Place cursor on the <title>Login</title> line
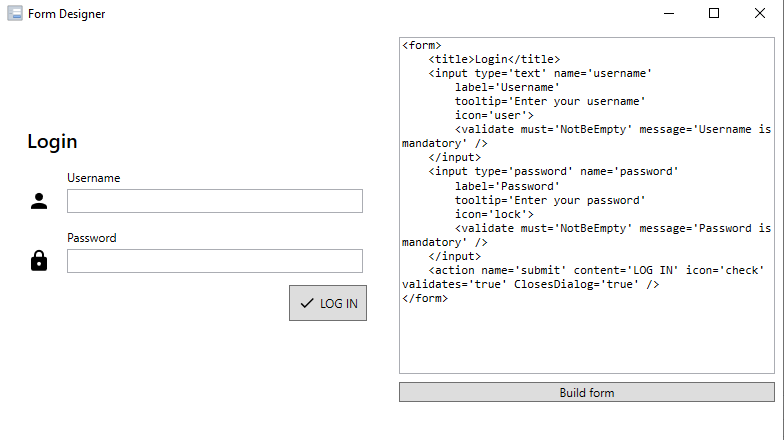The image size is (784, 440). pos(494,60)
